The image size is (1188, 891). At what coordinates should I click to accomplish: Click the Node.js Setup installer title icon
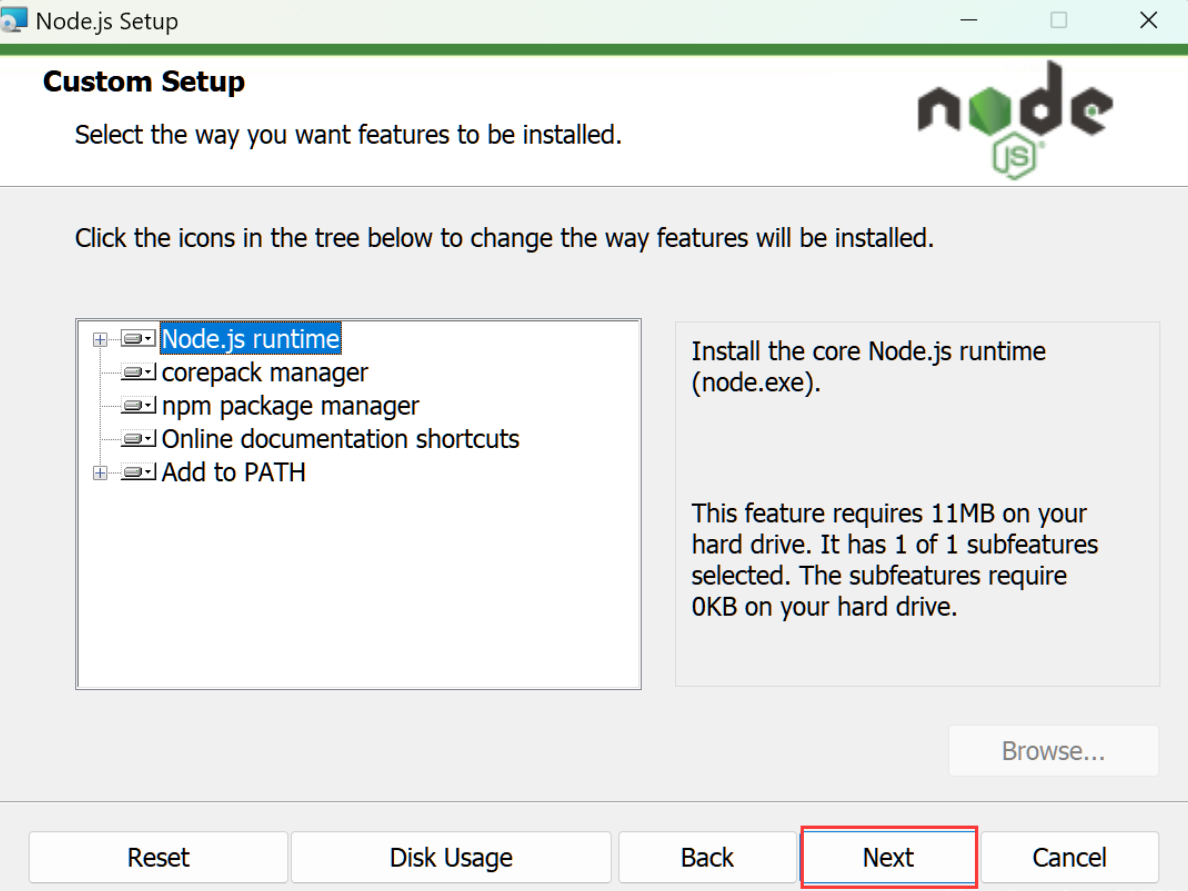14,20
